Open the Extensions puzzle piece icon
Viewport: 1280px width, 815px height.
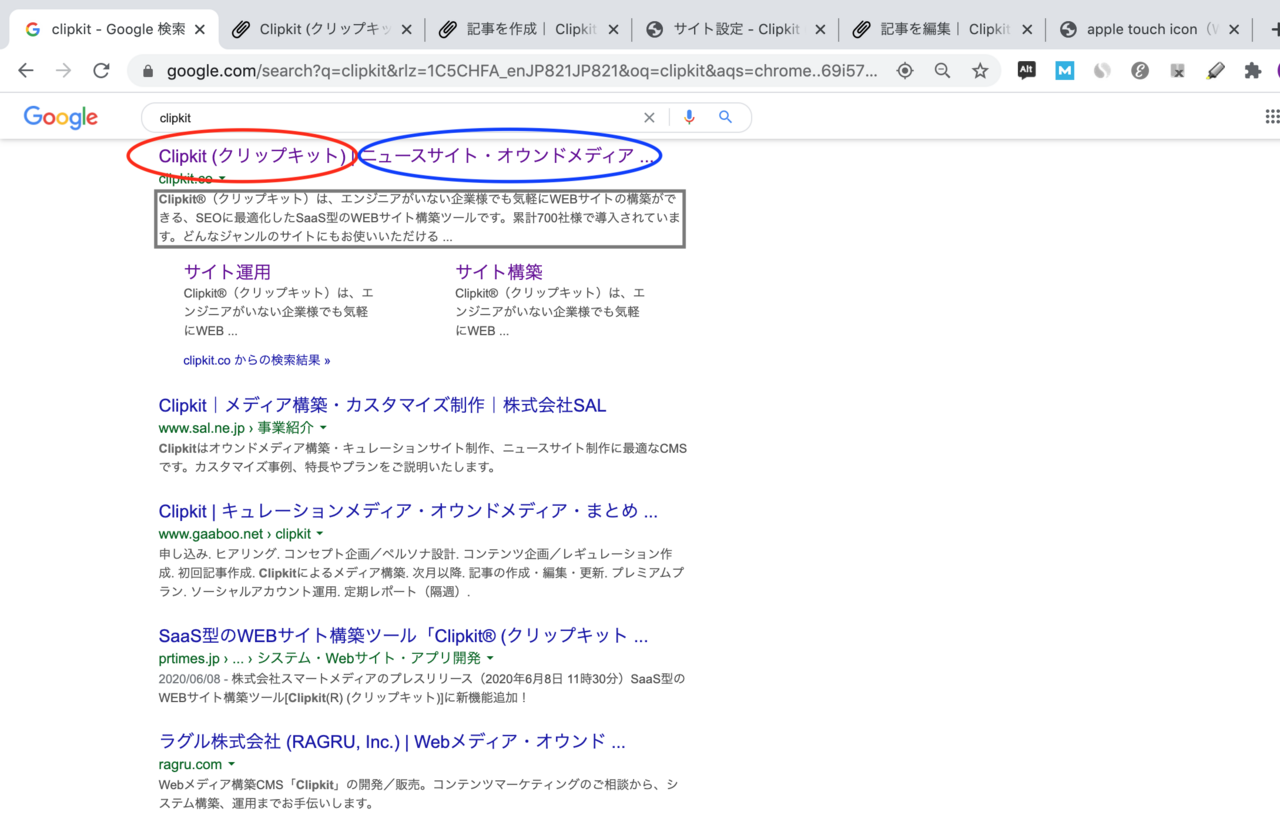(1252, 70)
